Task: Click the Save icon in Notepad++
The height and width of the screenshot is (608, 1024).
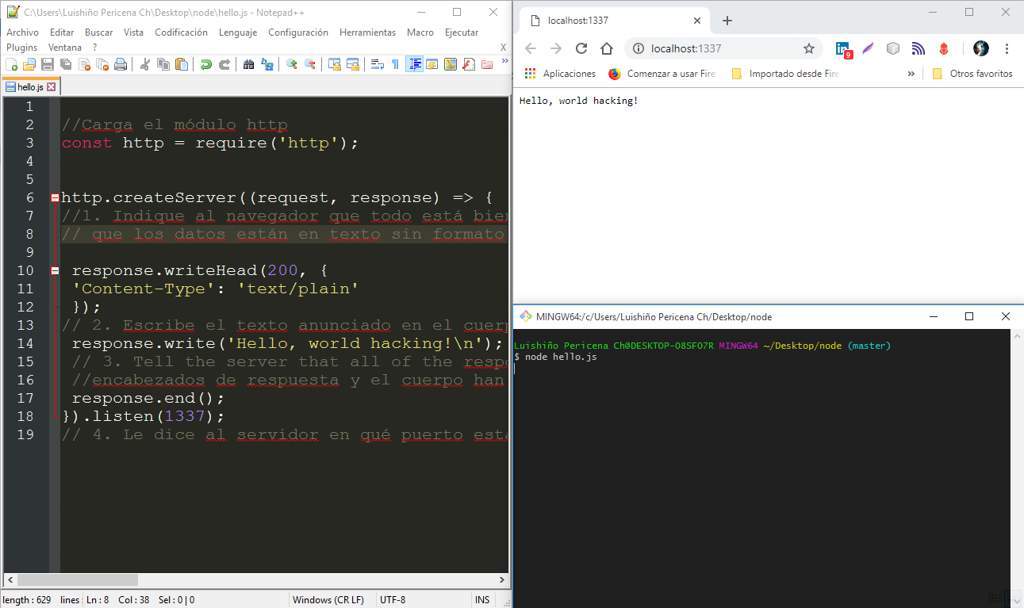Action: (x=46, y=65)
